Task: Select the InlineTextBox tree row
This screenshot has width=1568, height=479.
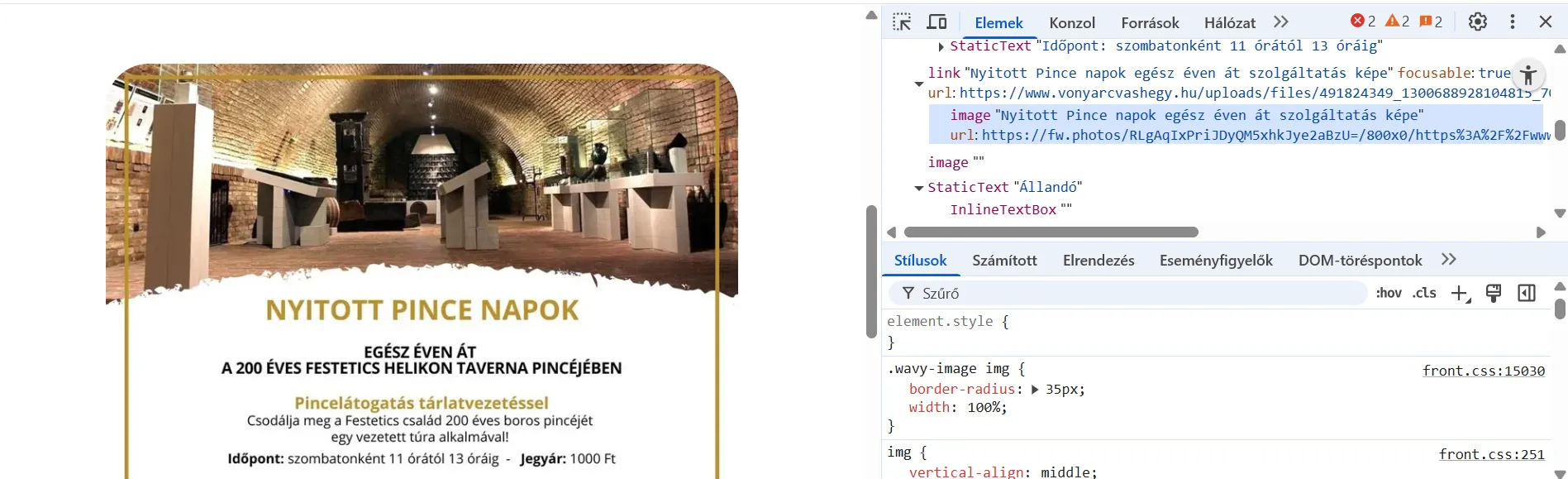Action: point(1010,210)
